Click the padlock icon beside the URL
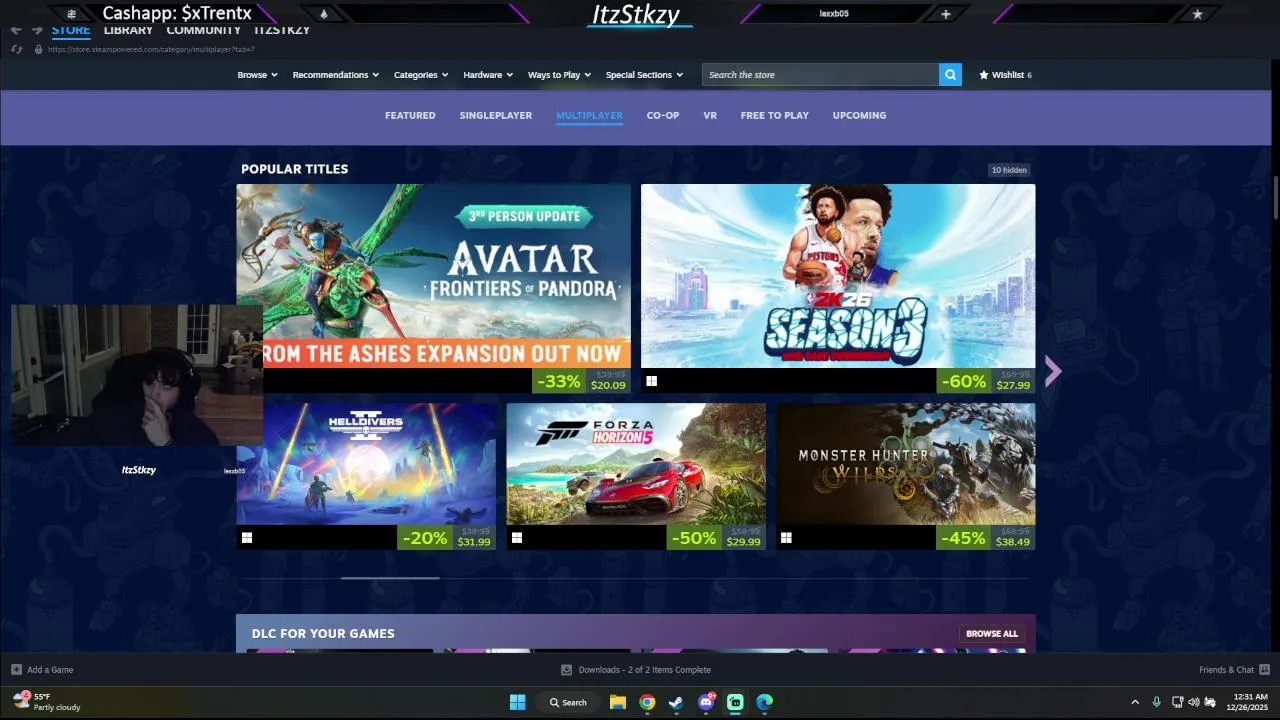 click(x=39, y=49)
